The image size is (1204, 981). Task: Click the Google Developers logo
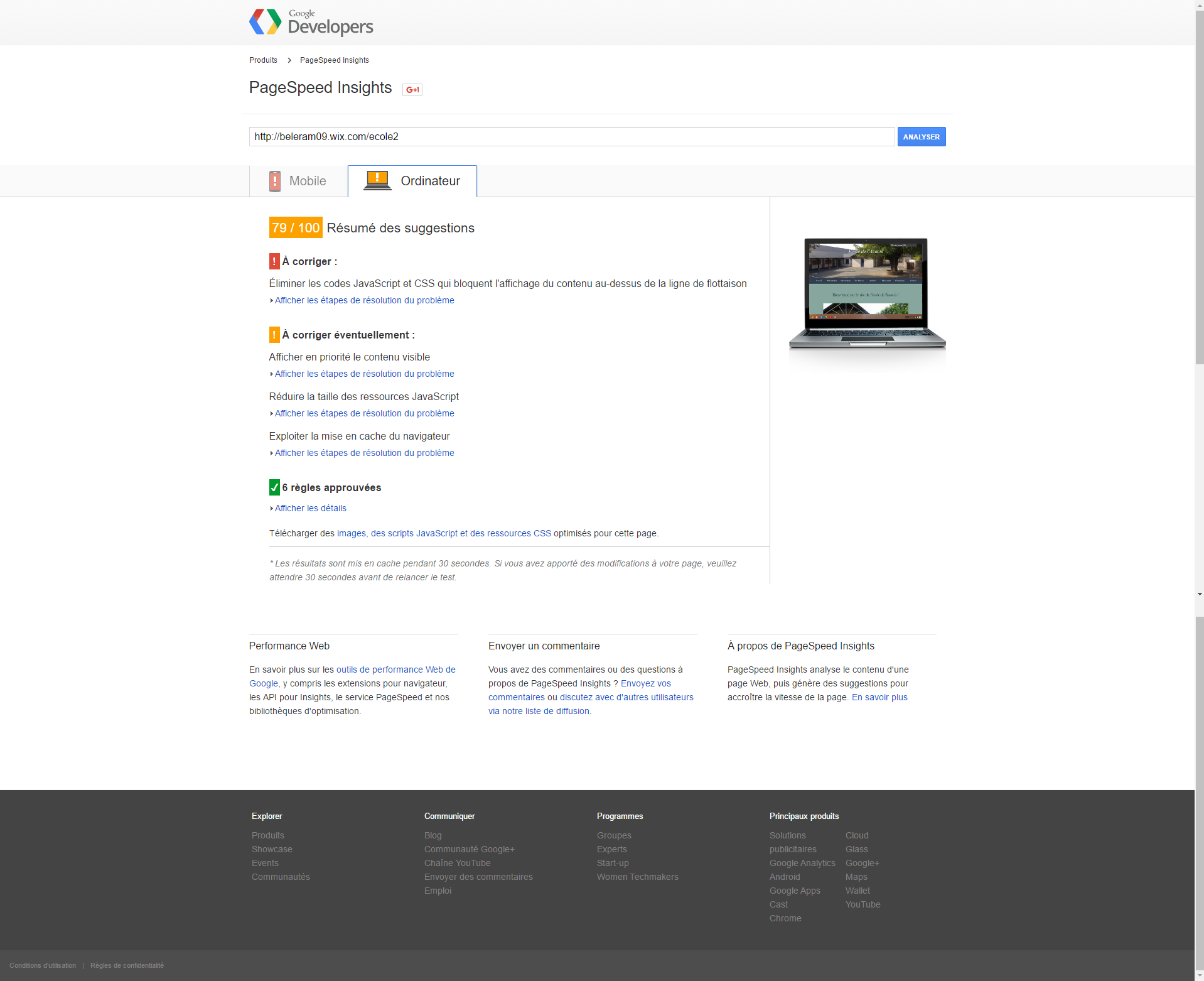coord(311,22)
